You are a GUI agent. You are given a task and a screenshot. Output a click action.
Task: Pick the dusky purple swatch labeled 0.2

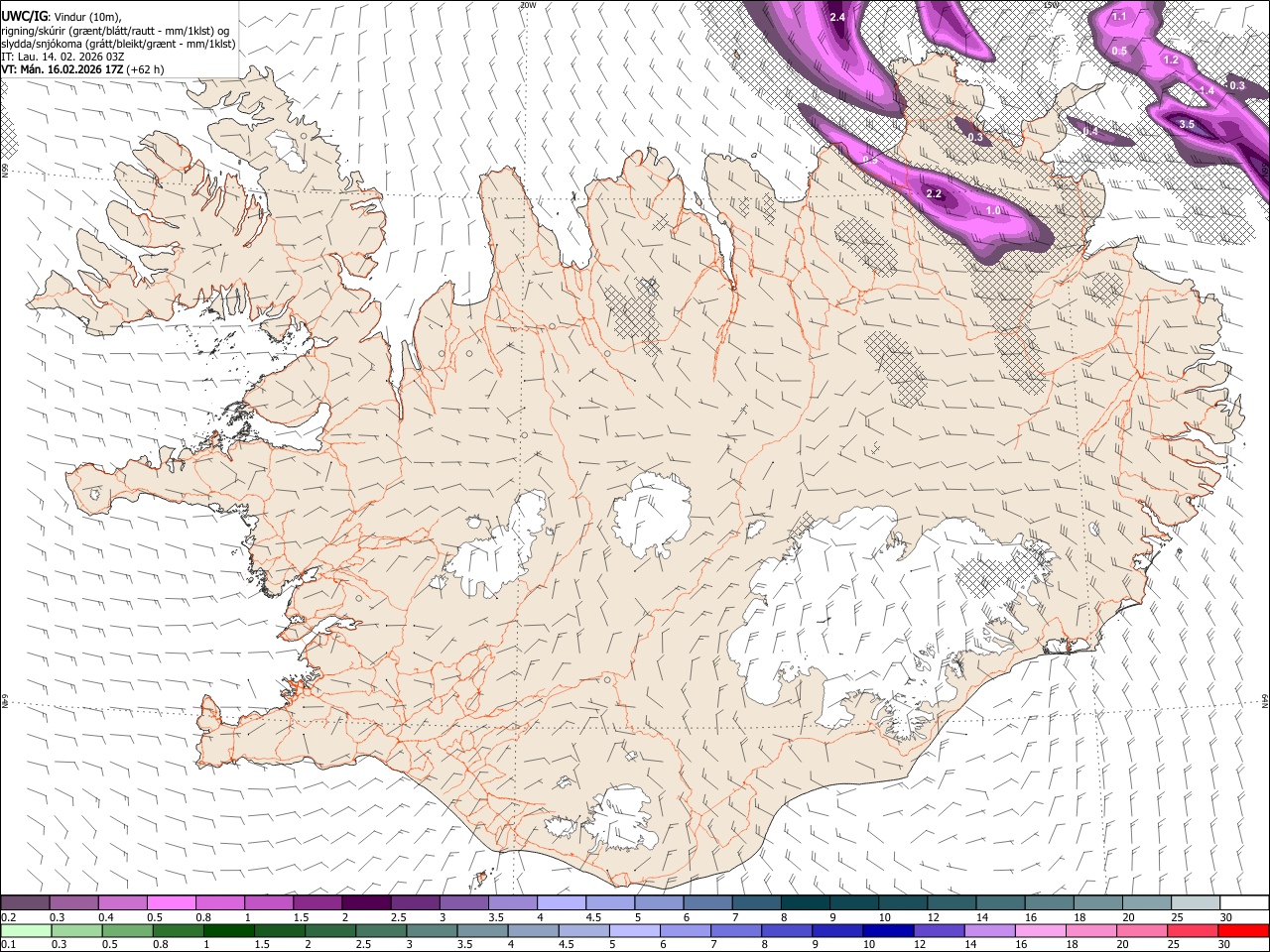[x=26, y=902]
